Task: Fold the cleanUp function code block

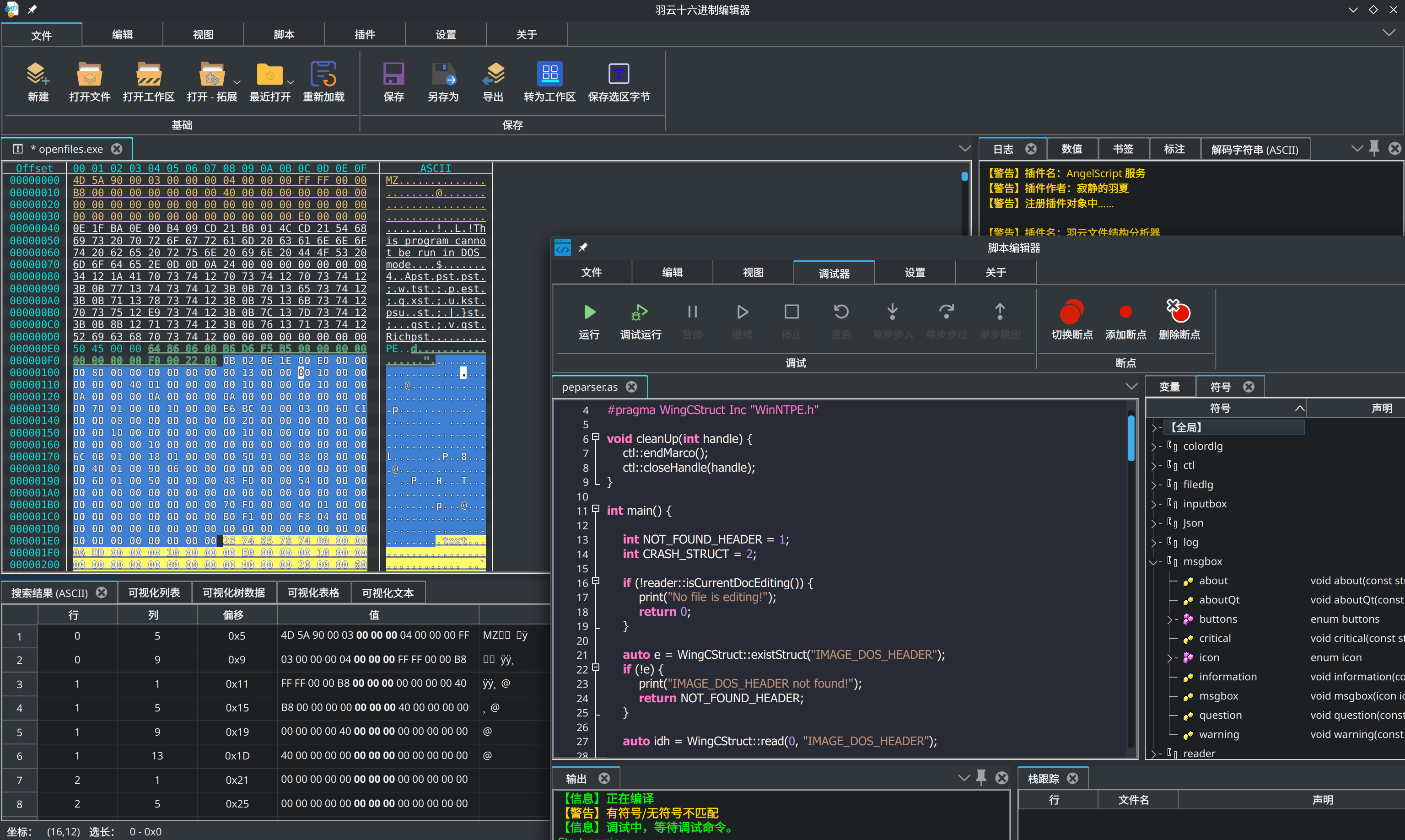Action: tap(595, 437)
